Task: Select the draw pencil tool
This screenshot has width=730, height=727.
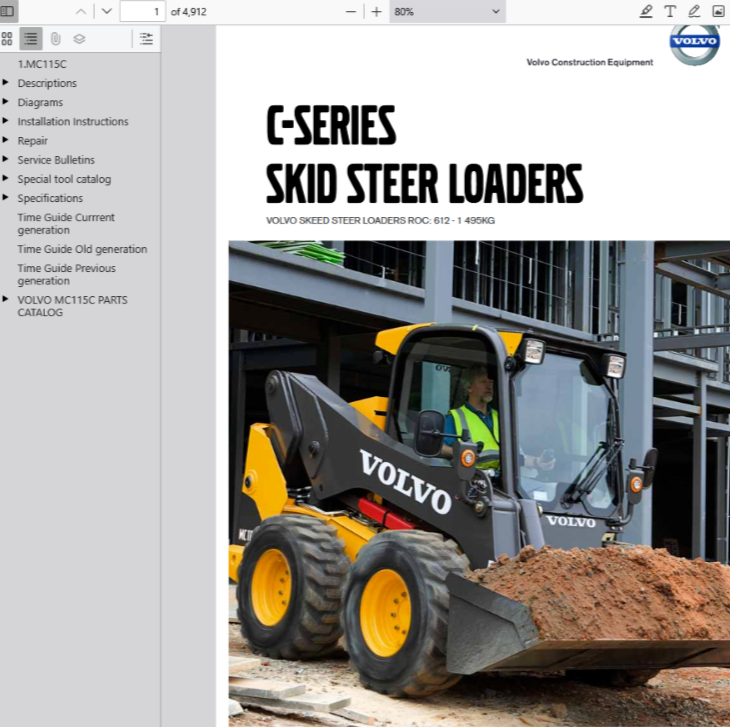Action: point(694,12)
